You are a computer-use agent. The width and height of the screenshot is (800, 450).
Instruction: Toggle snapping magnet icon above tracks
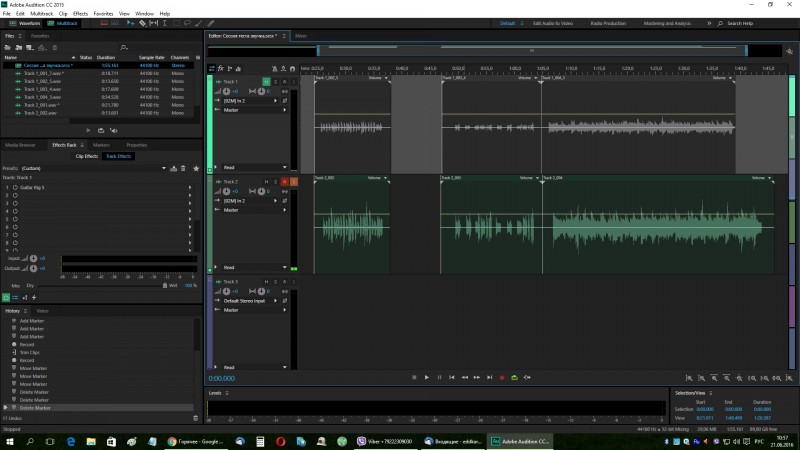click(292, 68)
